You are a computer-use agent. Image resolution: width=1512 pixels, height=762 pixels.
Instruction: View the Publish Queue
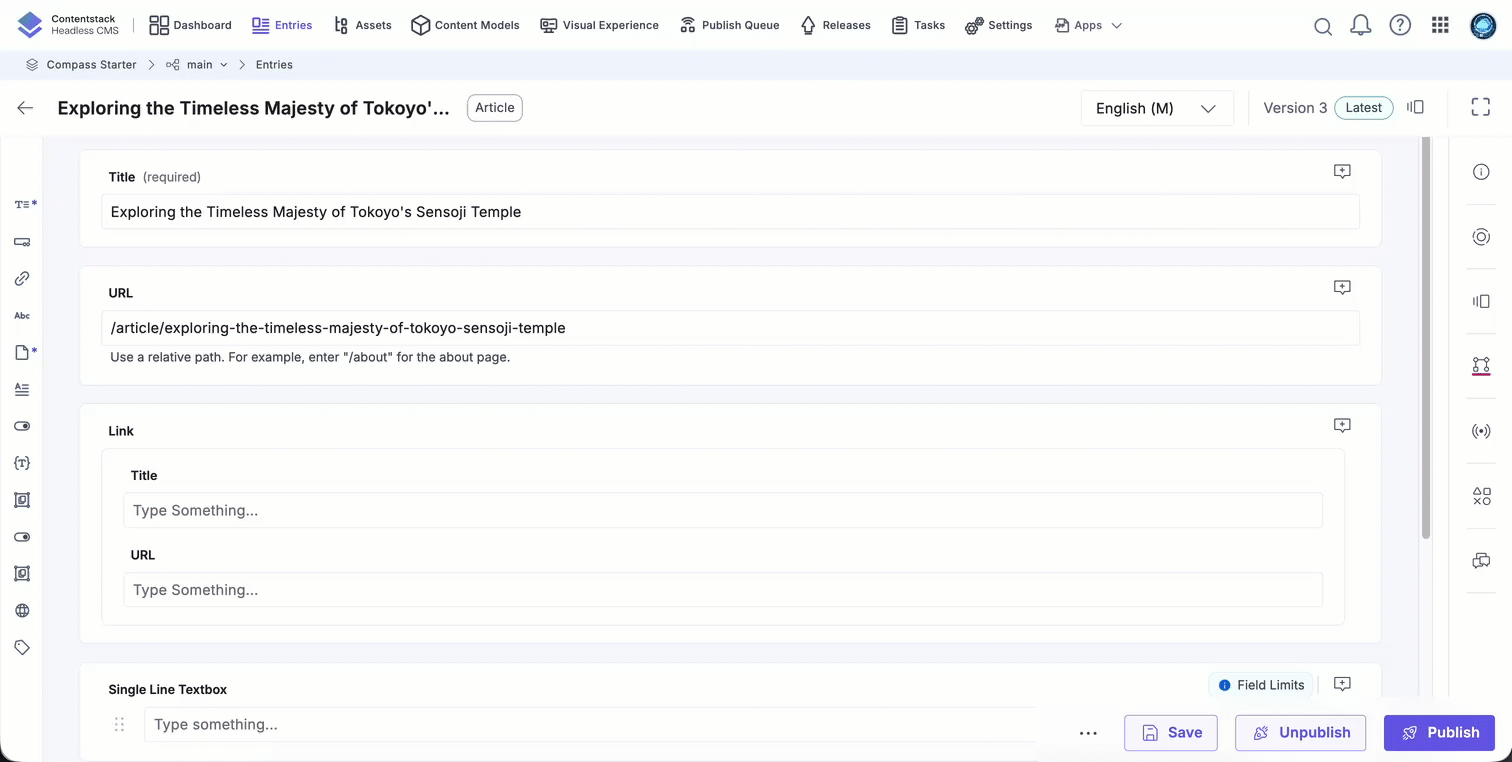click(729, 25)
